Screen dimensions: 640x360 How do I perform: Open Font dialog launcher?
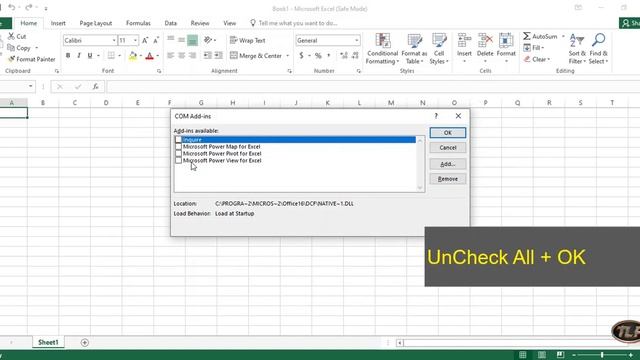click(159, 71)
